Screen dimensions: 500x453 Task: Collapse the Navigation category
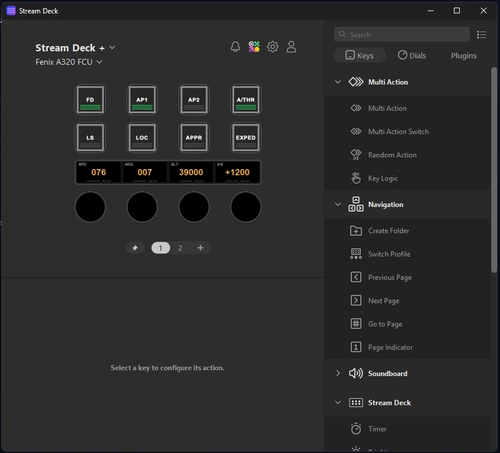click(x=338, y=204)
